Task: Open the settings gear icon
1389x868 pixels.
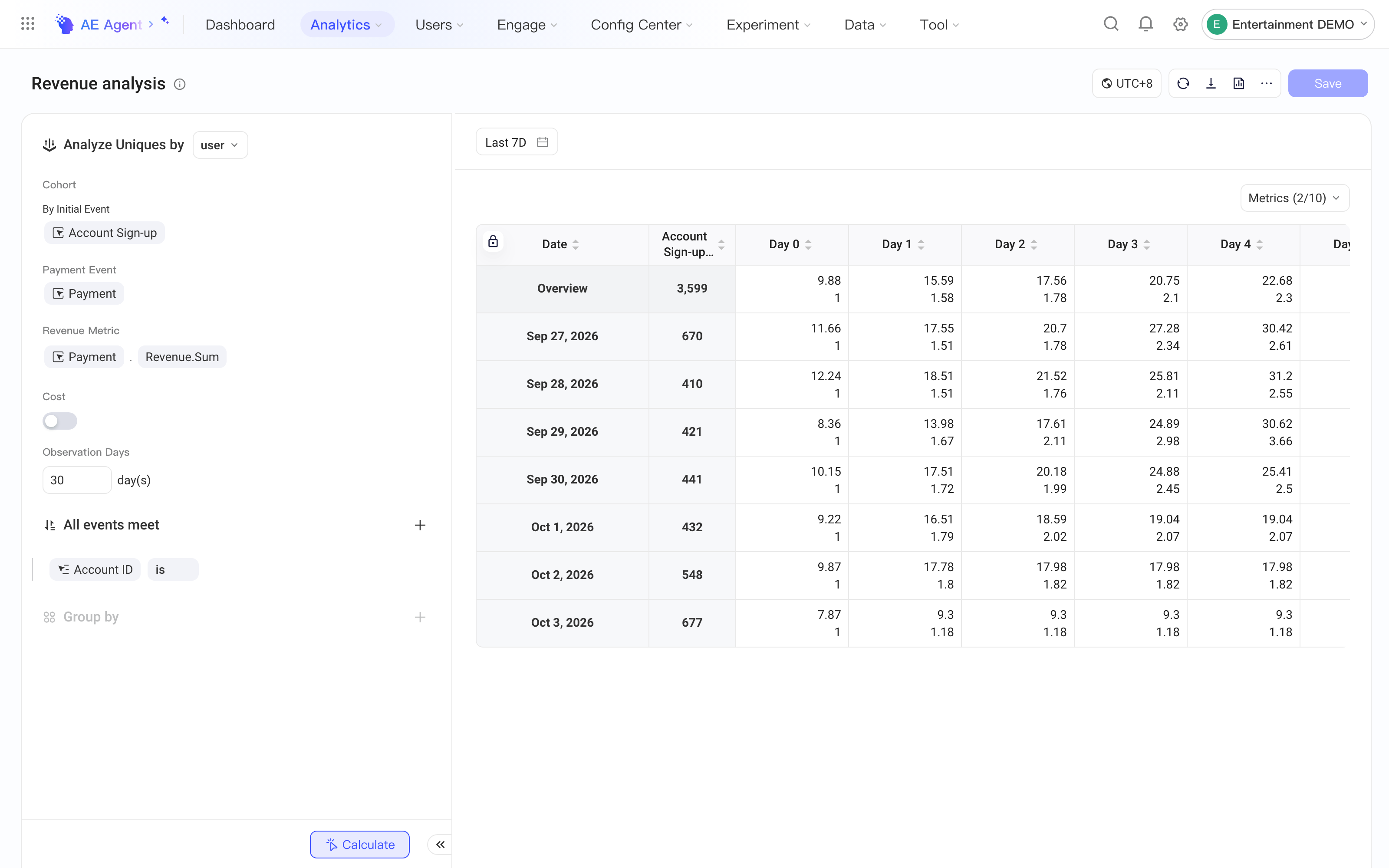Action: click(1181, 24)
